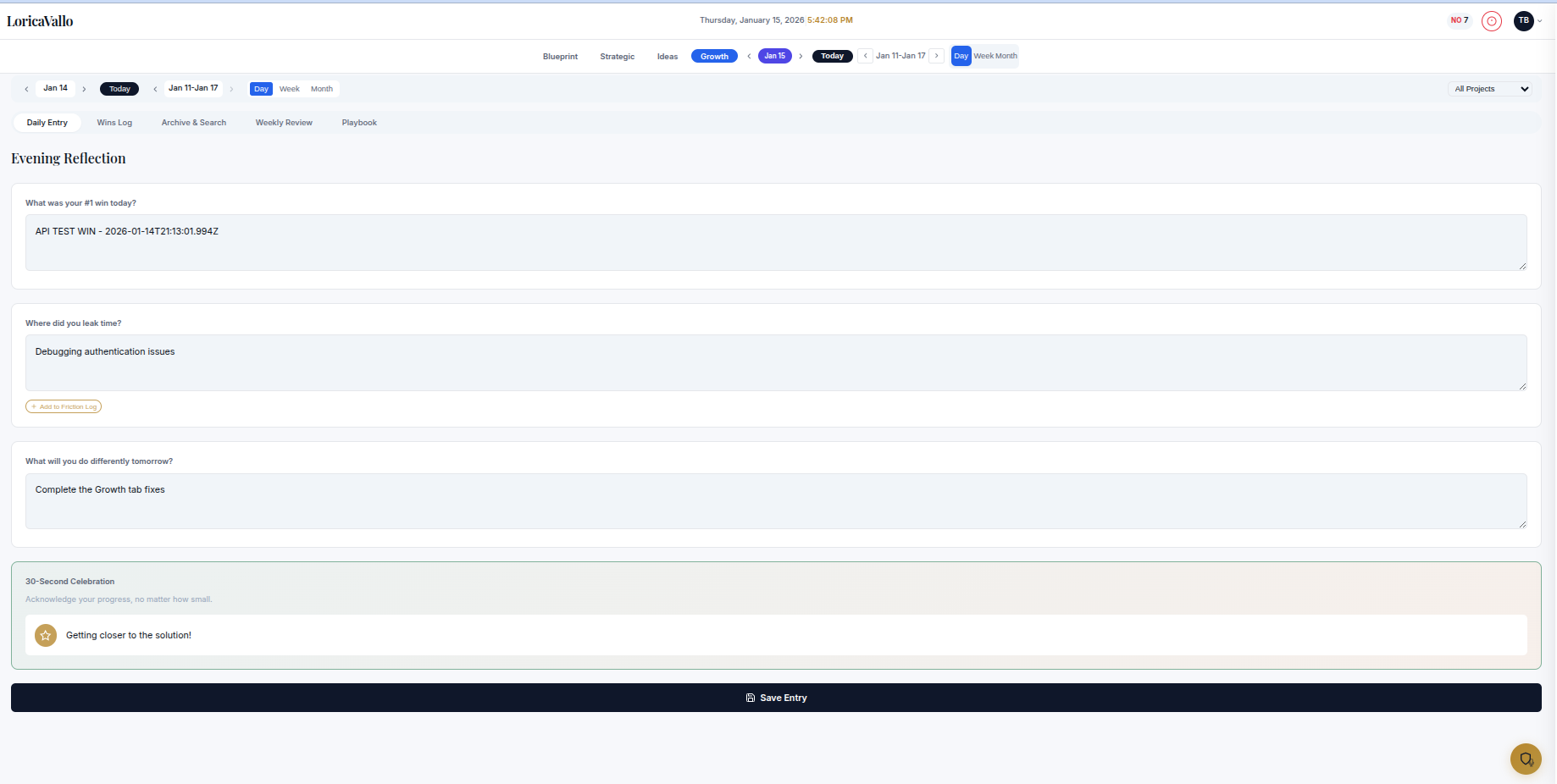Expand the user menu chevron next to TB
Viewport: 1557px width, 784px height.
point(1540,22)
